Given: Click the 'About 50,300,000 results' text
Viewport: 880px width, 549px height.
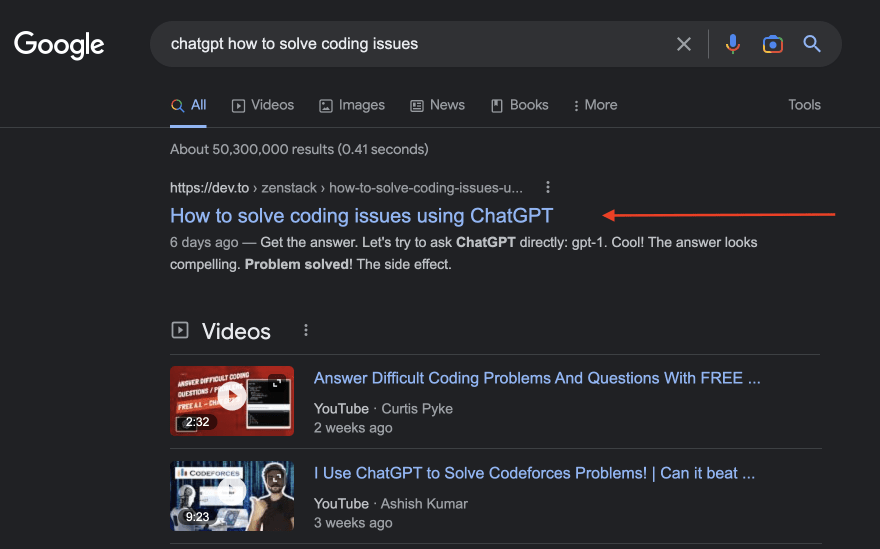Looking at the screenshot, I should pos(299,149).
